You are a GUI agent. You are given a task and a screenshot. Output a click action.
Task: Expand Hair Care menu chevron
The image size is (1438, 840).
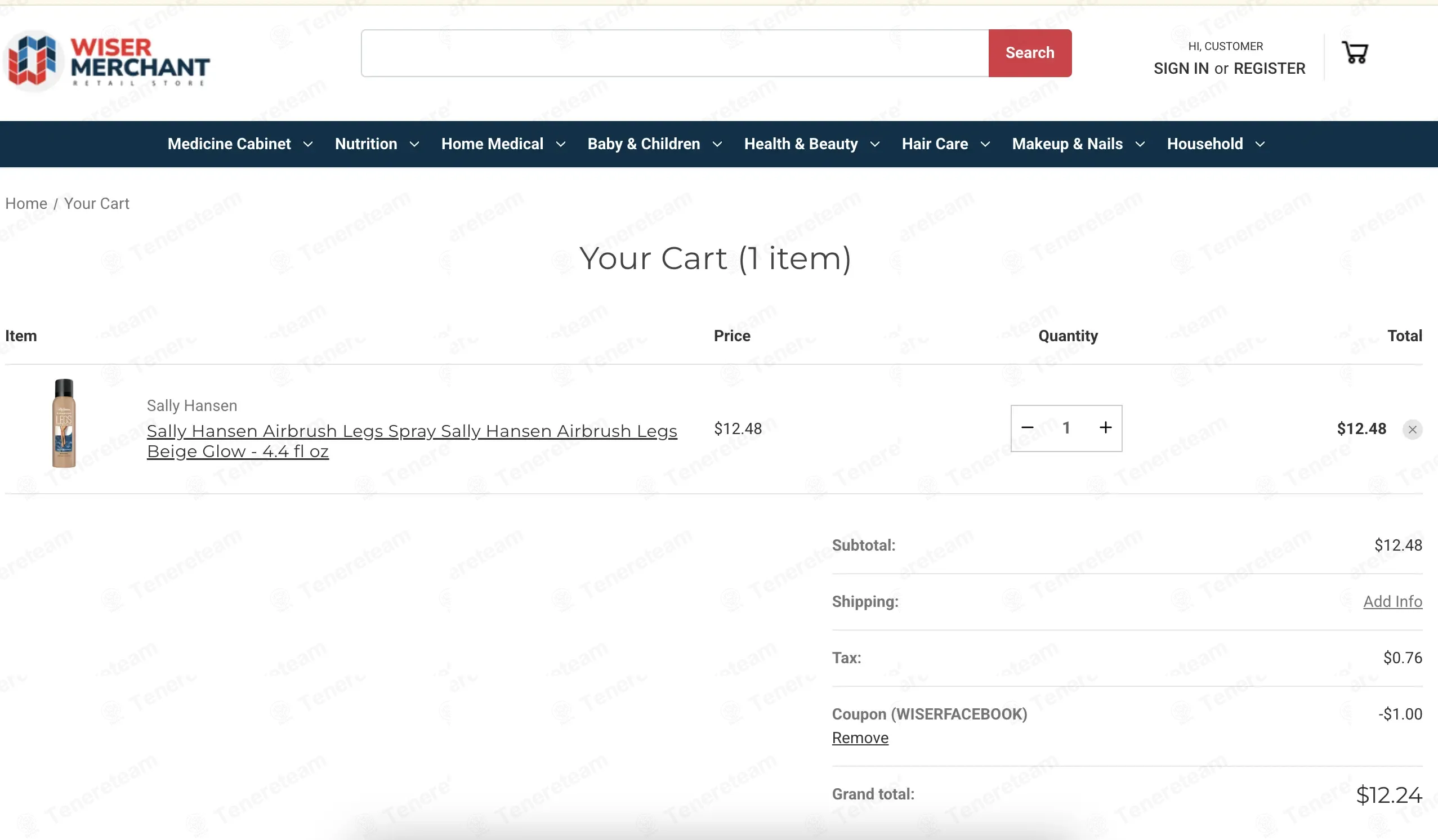tap(985, 144)
